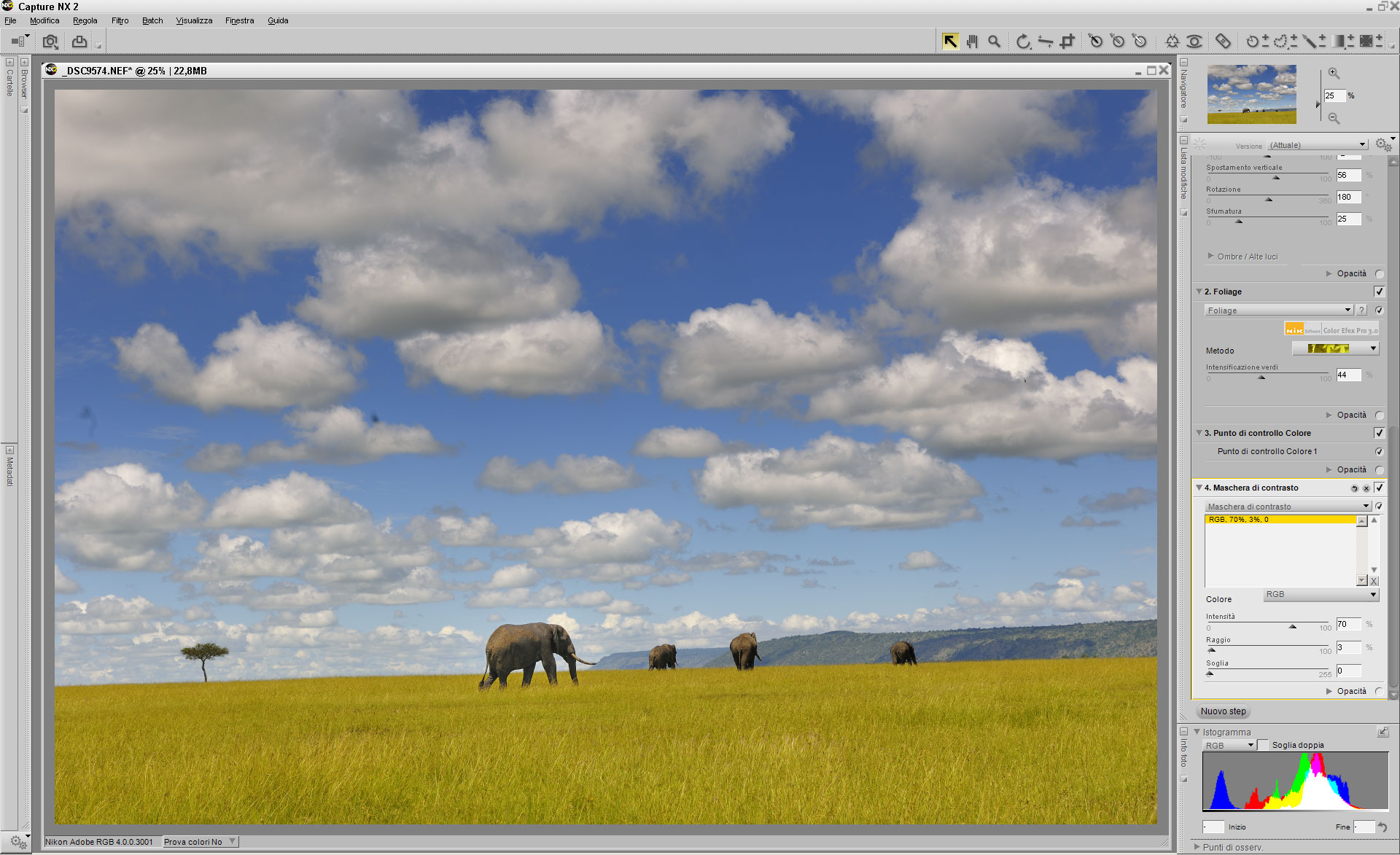Image resolution: width=1400 pixels, height=855 pixels.
Task: Click the X button of the mask list
Action: point(1374,581)
